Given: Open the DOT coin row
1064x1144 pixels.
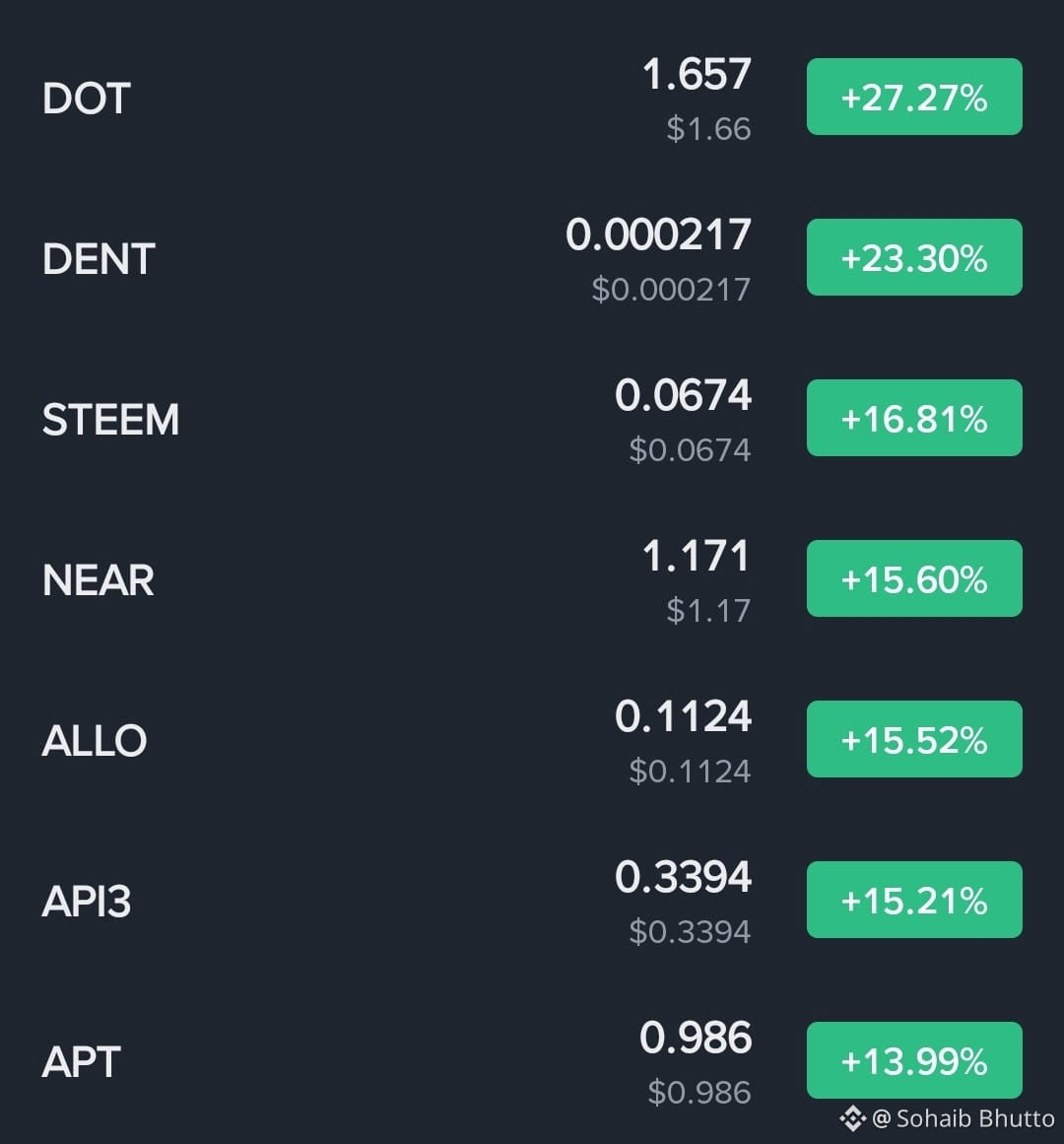Looking at the screenshot, I should pyautogui.click(x=532, y=98).
